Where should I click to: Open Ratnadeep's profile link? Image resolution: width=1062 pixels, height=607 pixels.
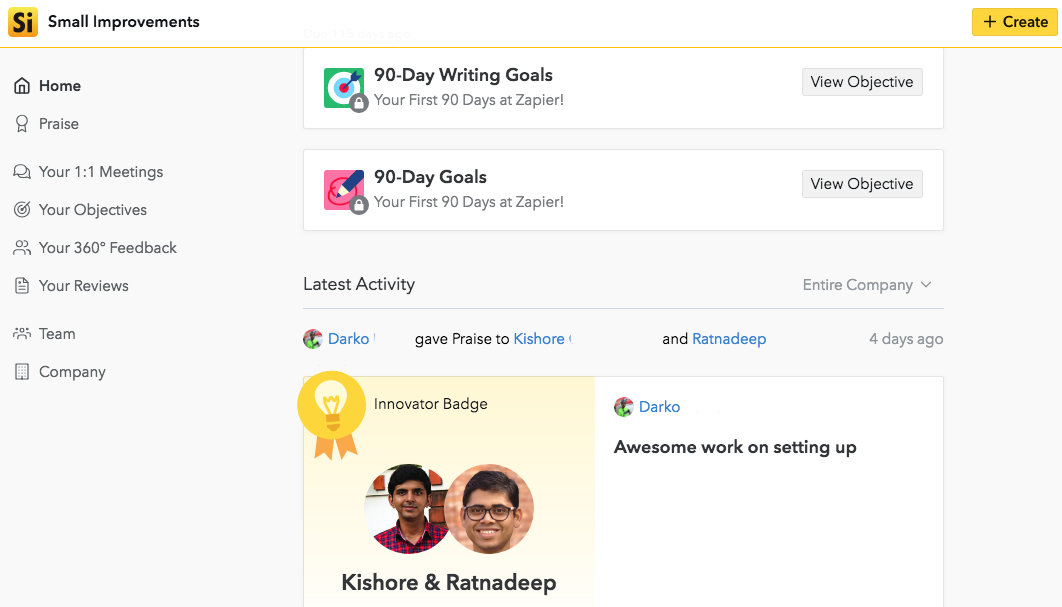click(x=729, y=339)
